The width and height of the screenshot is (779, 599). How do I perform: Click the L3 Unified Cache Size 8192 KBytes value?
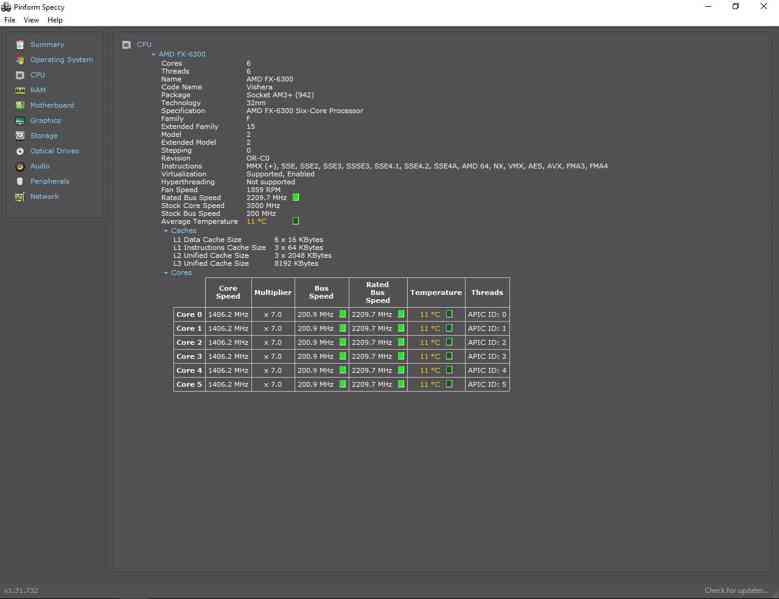pos(297,263)
